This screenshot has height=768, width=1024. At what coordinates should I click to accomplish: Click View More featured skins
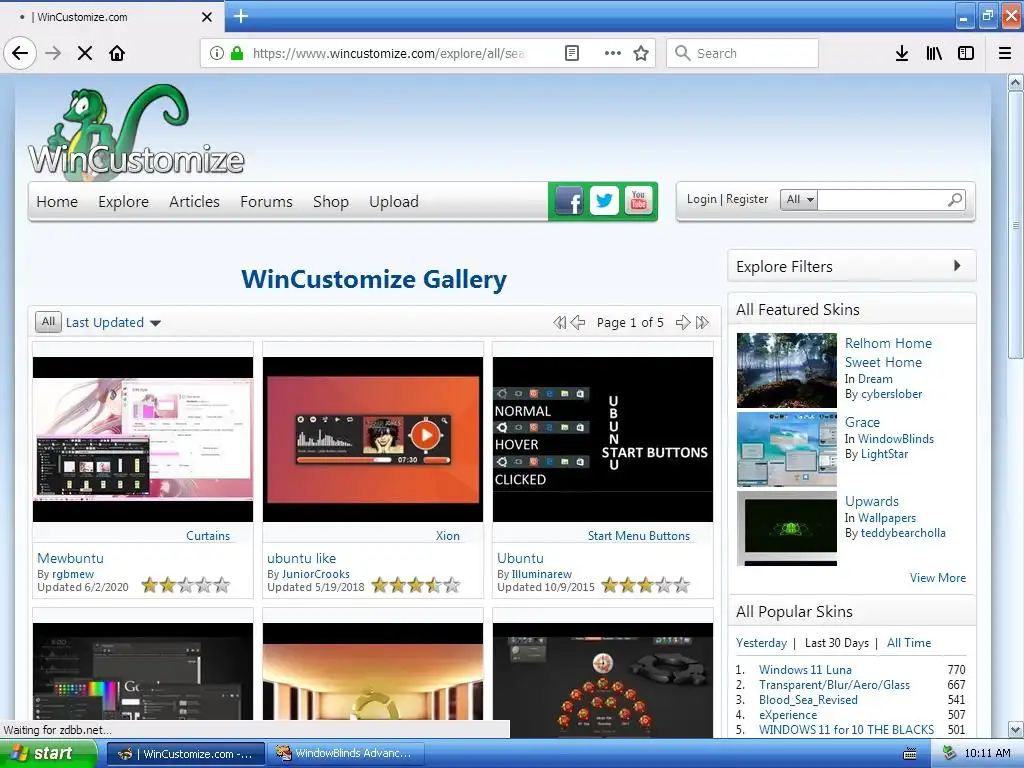click(x=937, y=577)
